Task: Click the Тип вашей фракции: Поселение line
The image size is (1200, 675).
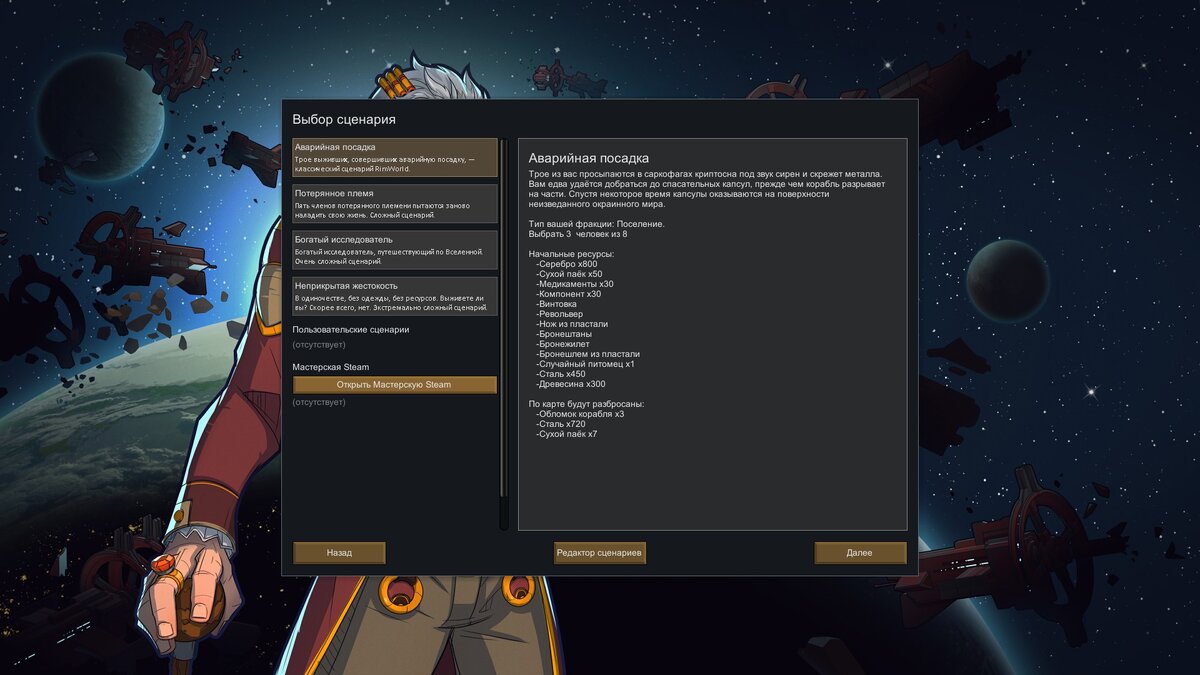Action: (x=597, y=224)
